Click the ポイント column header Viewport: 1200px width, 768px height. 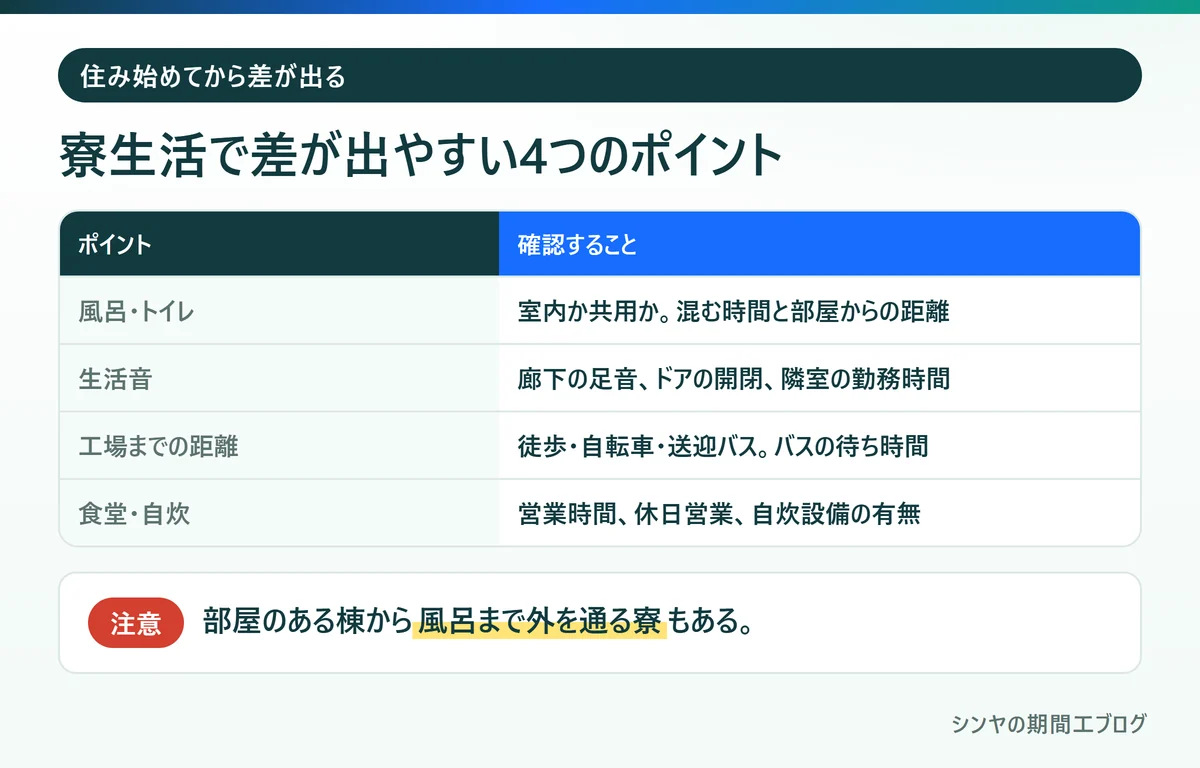279,244
